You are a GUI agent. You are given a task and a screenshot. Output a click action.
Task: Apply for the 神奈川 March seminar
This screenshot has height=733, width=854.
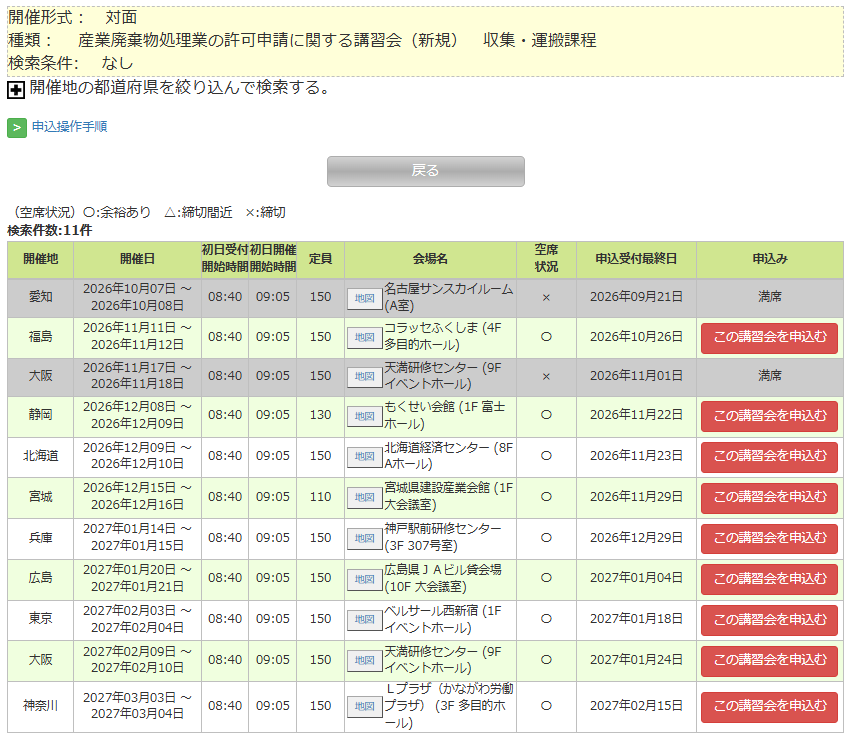tap(769, 707)
